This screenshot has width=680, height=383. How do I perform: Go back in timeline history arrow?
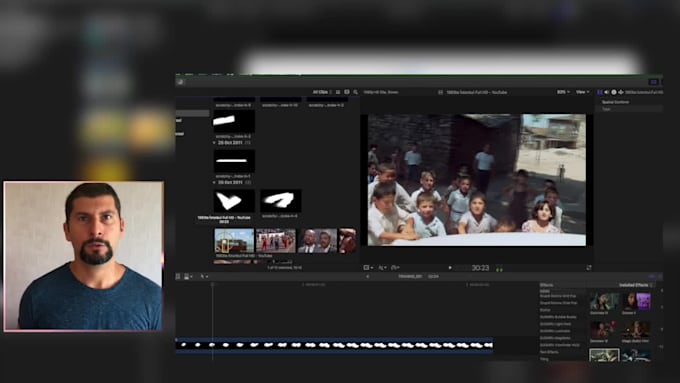point(368,276)
